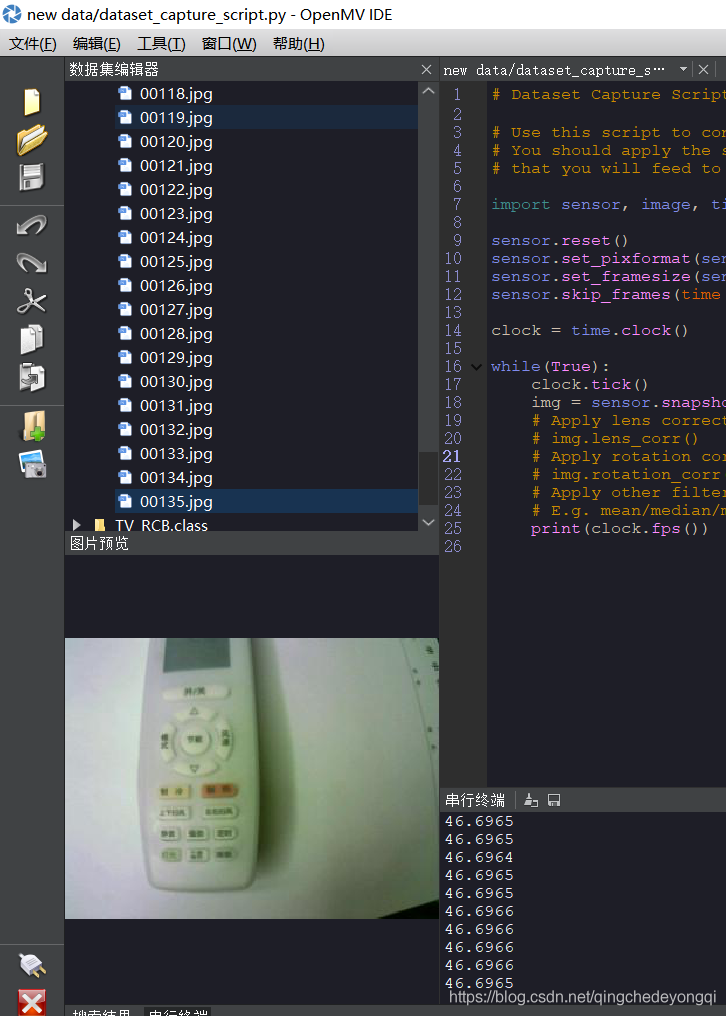Close the dataset editor panel
This screenshot has height=1016, width=726.
[426, 69]
